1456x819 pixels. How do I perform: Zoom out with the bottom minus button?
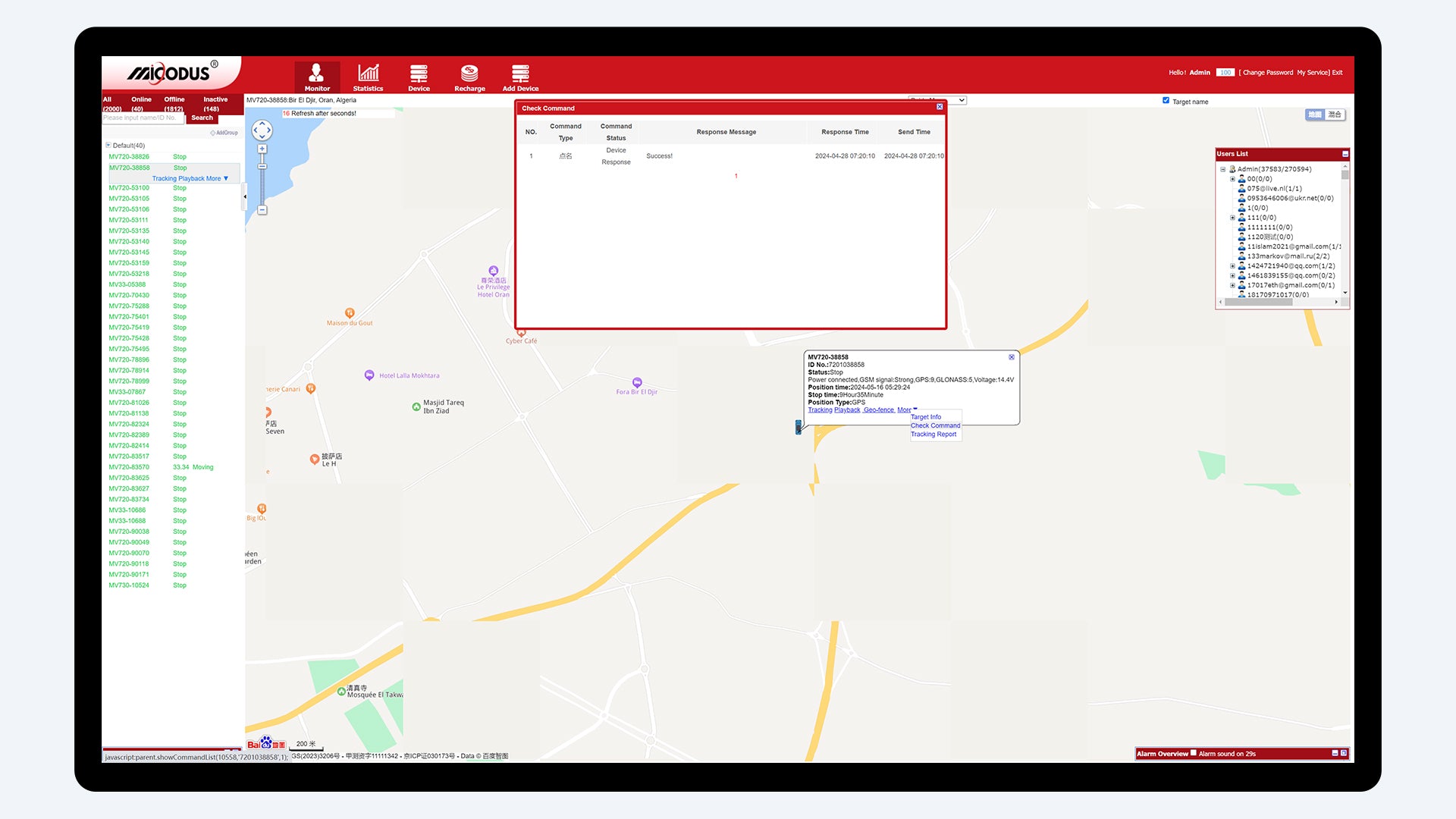point(262,210)
